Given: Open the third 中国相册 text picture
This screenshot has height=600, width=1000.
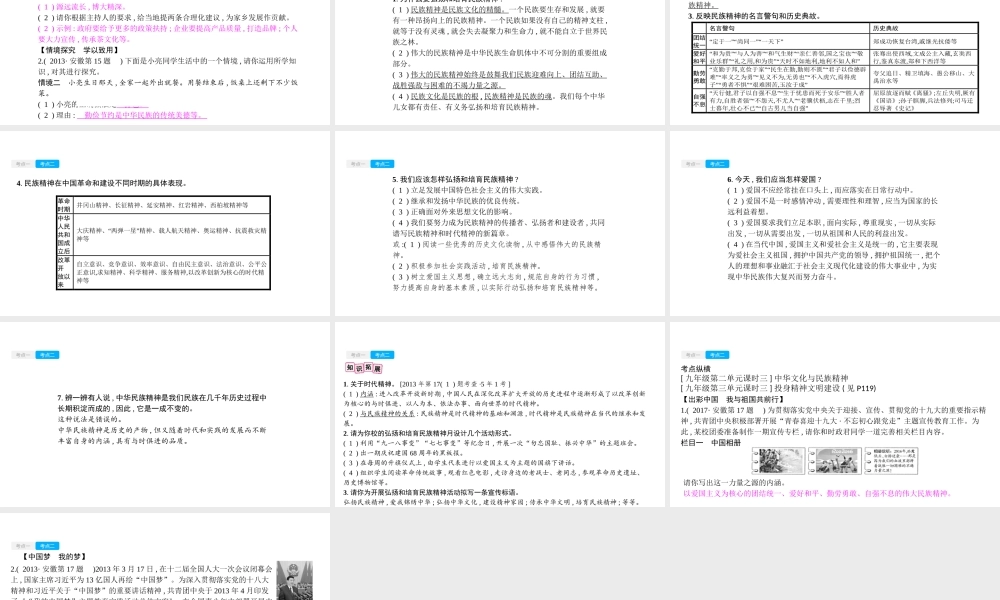Looking at the screenshot, I should point(891,460).
